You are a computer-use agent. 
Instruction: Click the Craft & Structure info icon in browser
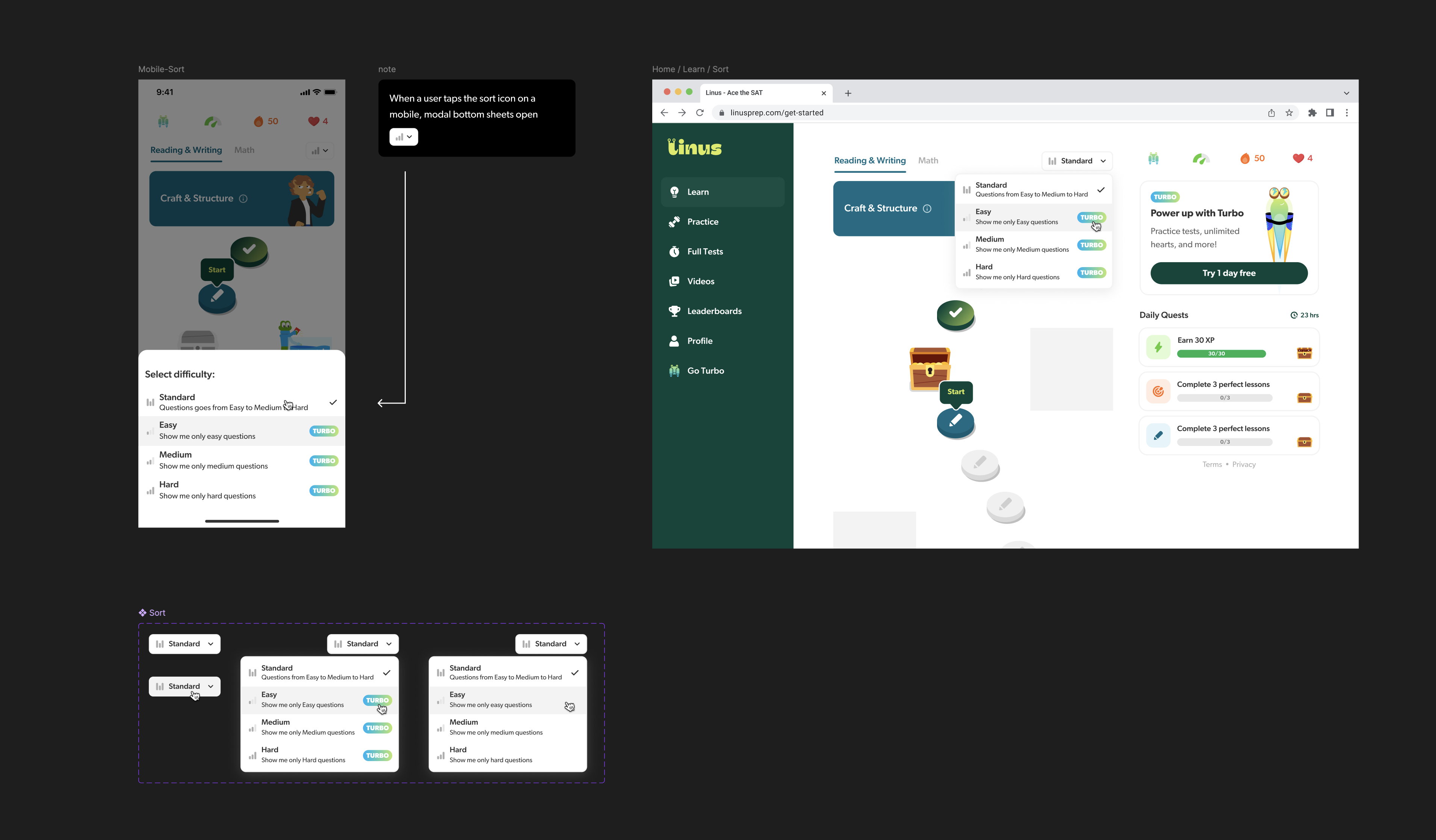click(x=927, y=208)
